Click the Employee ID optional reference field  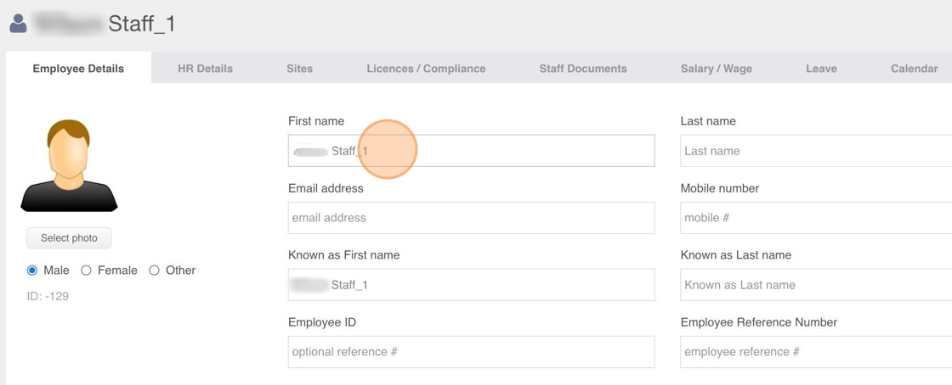[x=471, y=352]
